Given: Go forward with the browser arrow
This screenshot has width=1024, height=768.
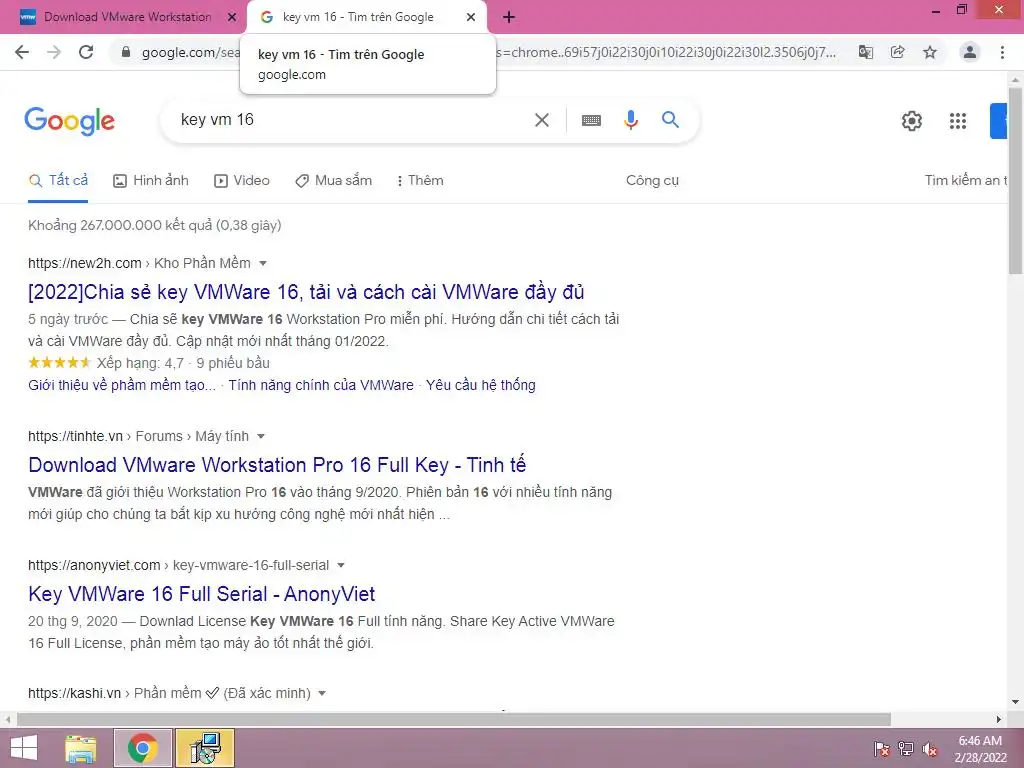Looking at the screenshot, I should pyautogui.click(x=54, y=52).
